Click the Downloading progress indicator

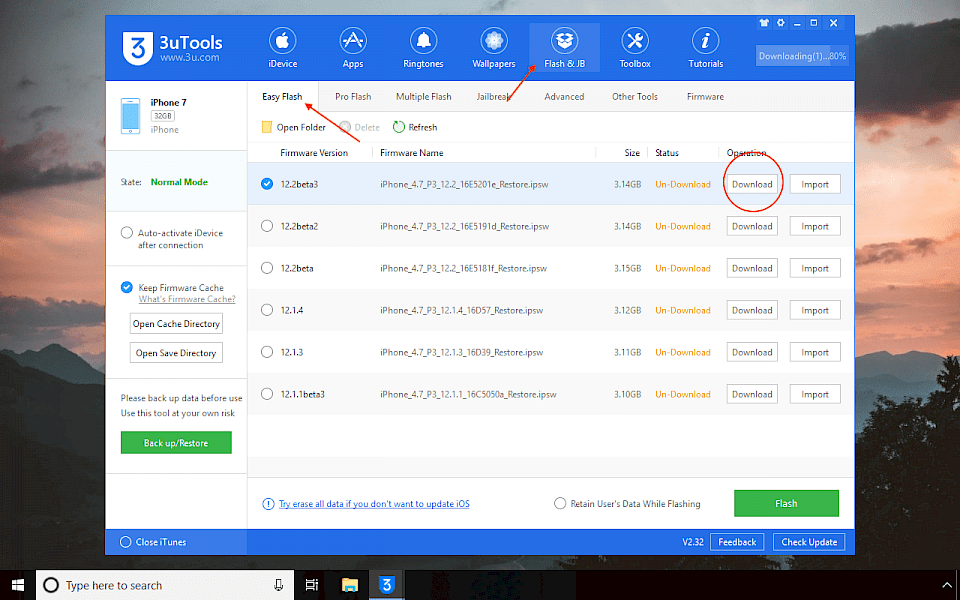(x=801, y=56)
